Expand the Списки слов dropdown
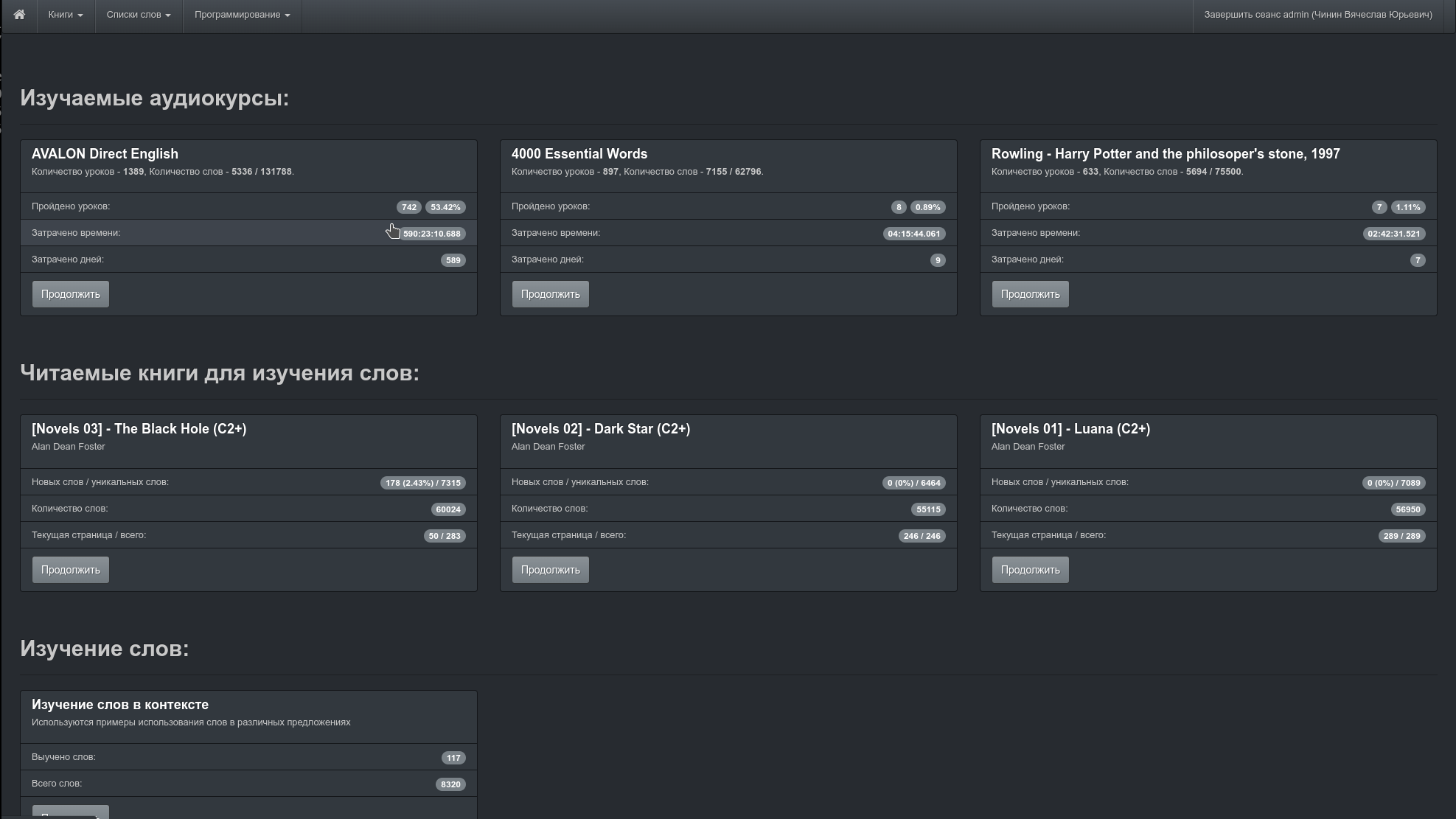The image size is (1456, 819). click(138, 15)
